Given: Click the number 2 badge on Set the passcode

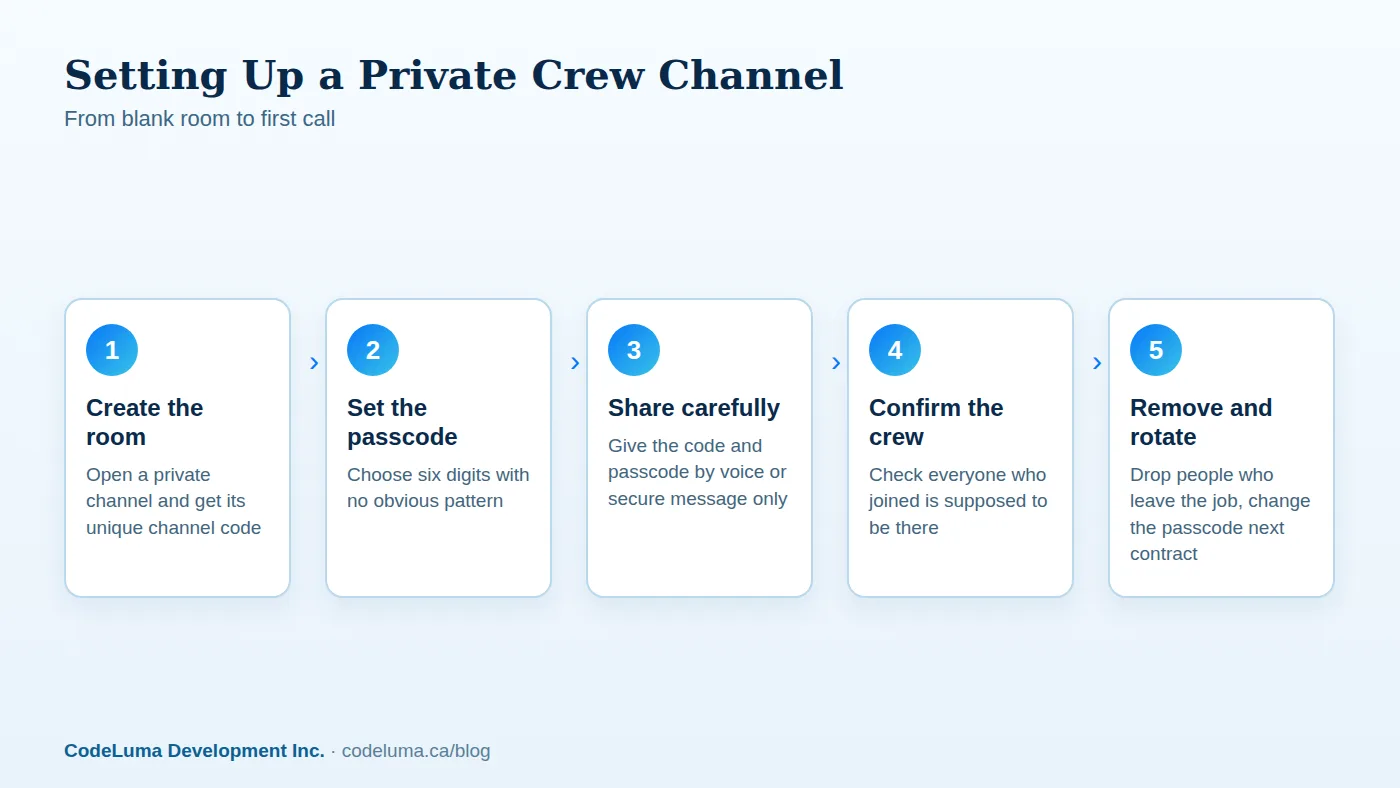Looking at the screenshot, I should pos(373,350).
